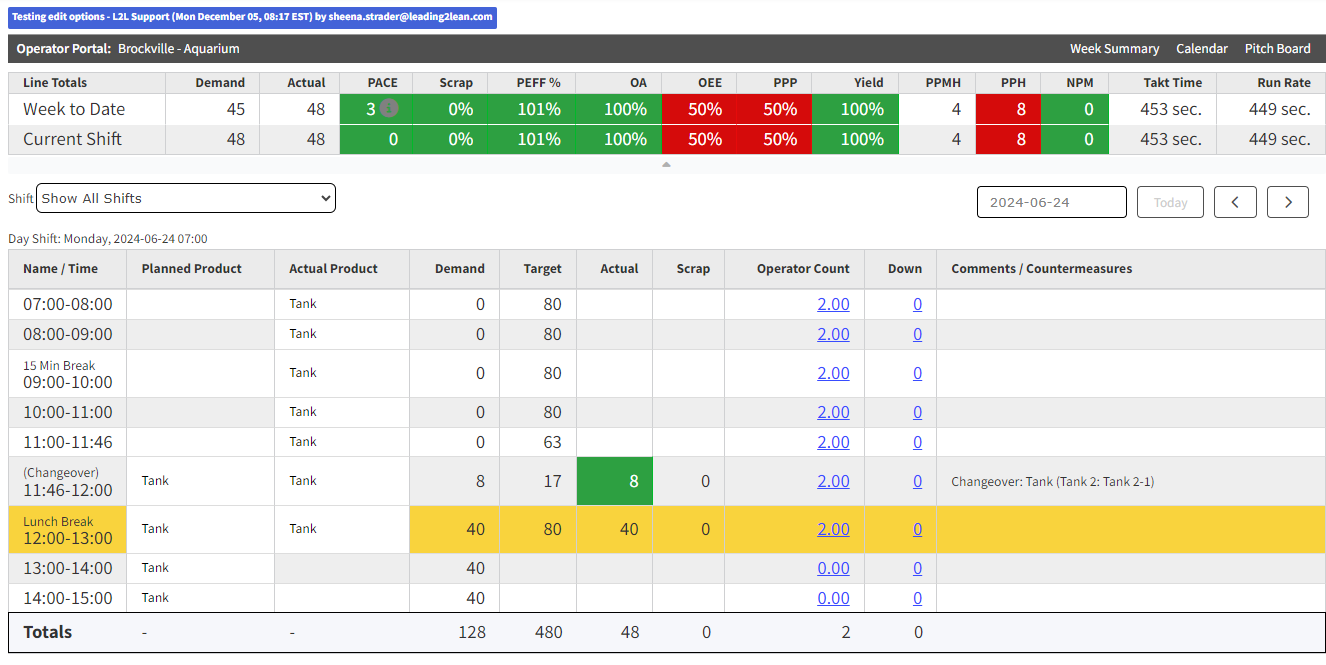Open Operator Count for 10:00-11:00
This screenshot has height=665, width=1326.
[833, 411]
